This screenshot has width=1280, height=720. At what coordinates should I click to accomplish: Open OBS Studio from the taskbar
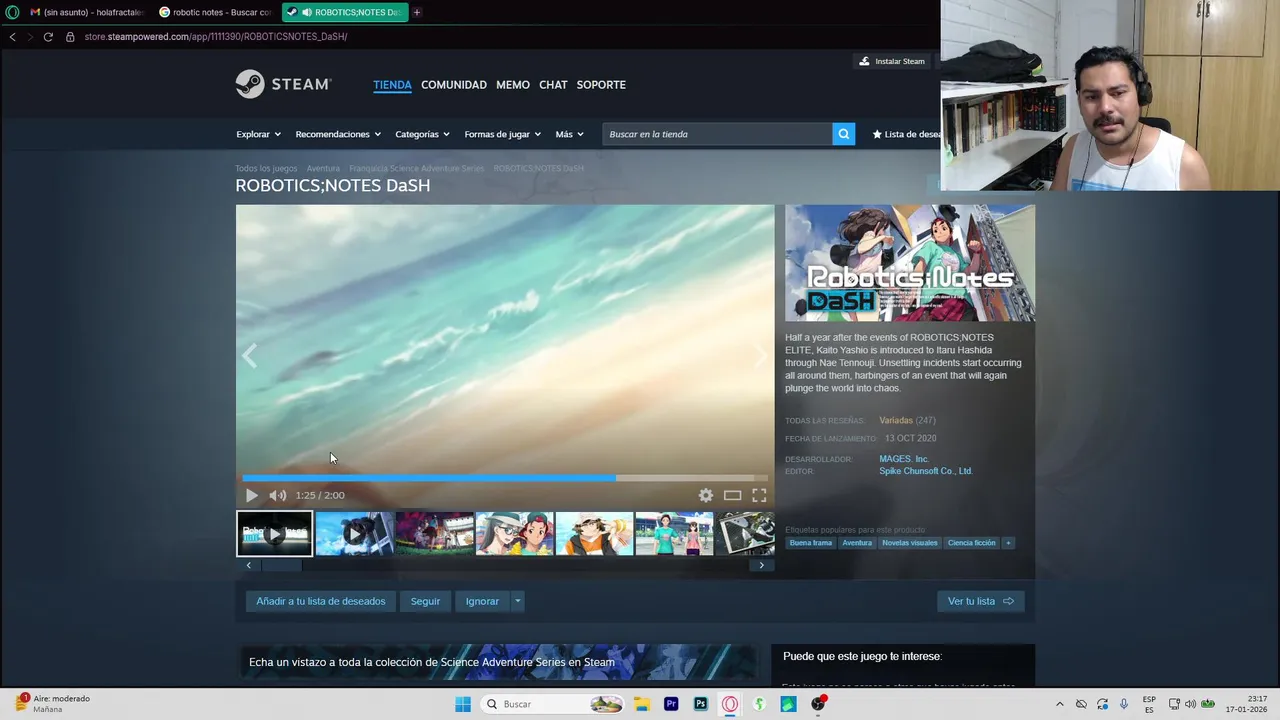tap(818, 704)
